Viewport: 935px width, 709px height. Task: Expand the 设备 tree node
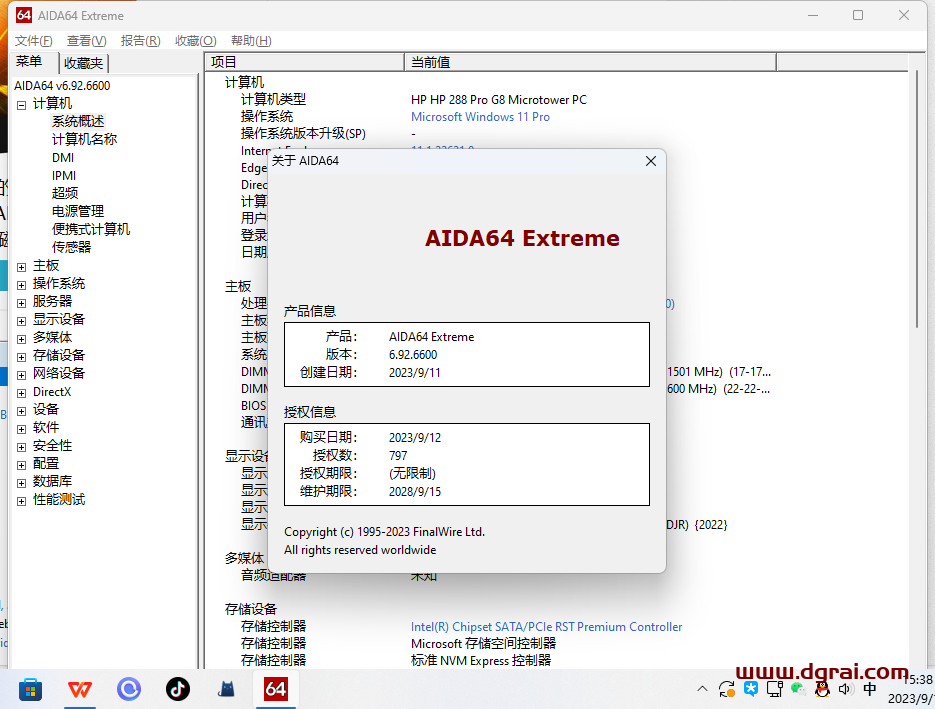(21, 411)
